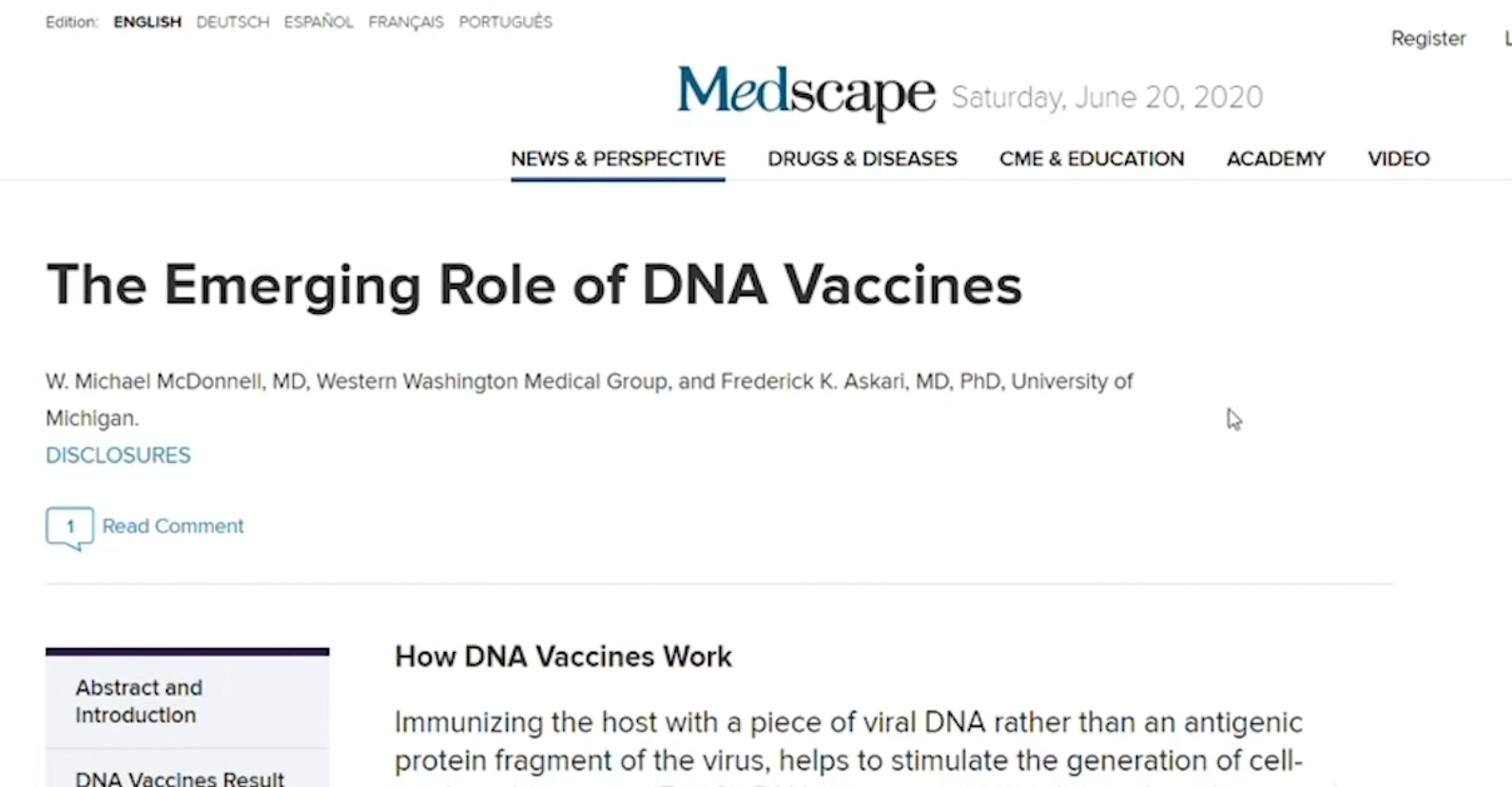Navigate to the Academy tab
The height and width of the screenshot is (787, 1512).
(x=1275, y=159)
